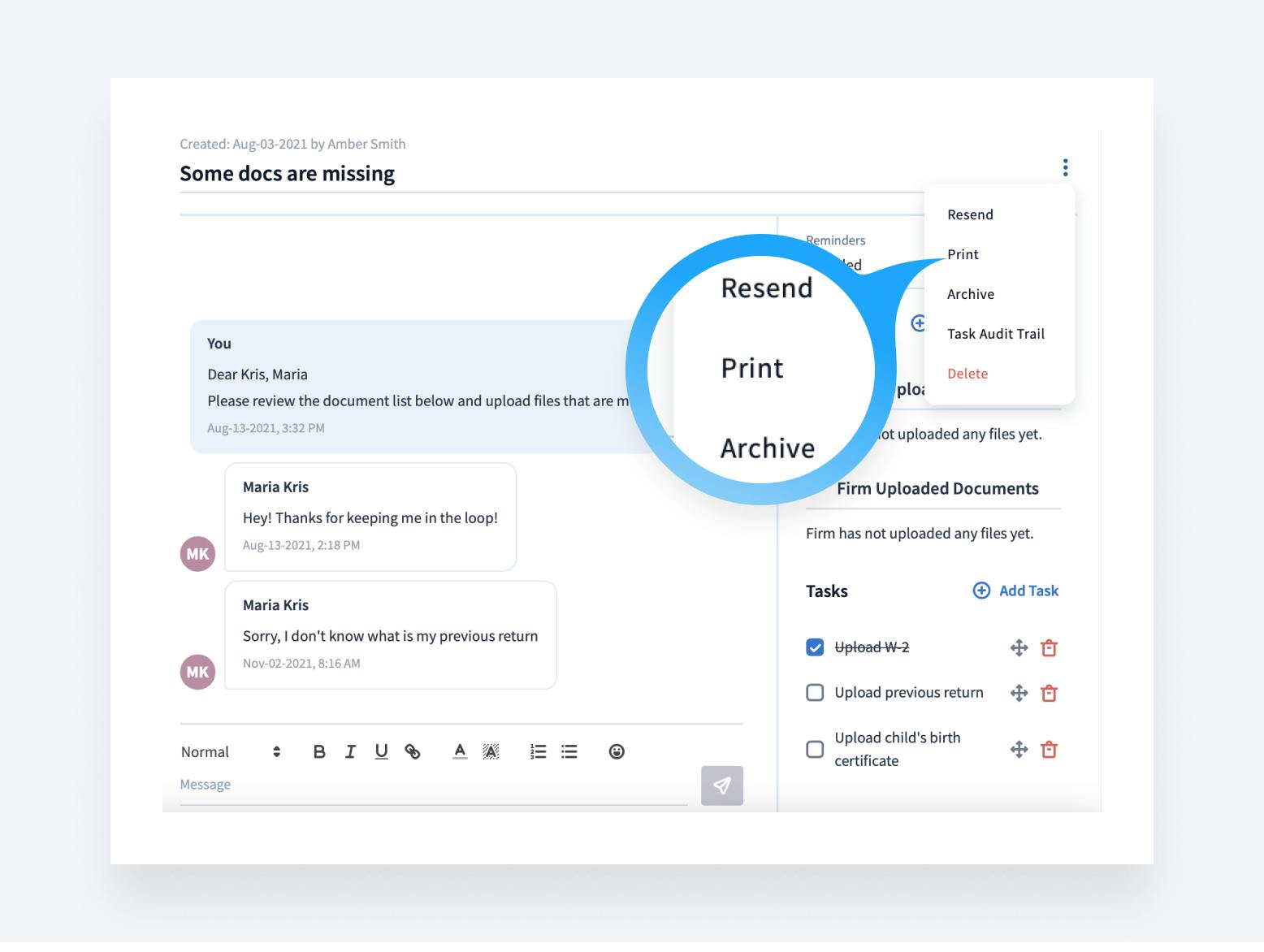Image resolution: width=1264 pixels, height=952 pixels.
Task: Insert bulleted list in message
Action: tap(569, 751)
